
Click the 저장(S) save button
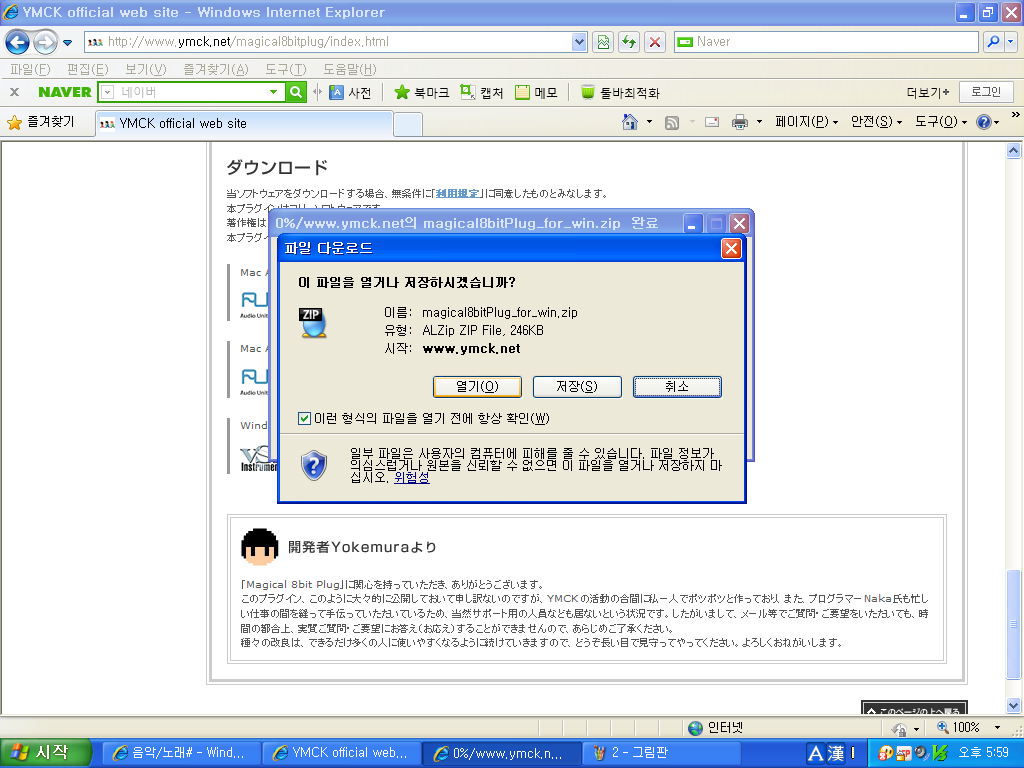tap(577, 387)
